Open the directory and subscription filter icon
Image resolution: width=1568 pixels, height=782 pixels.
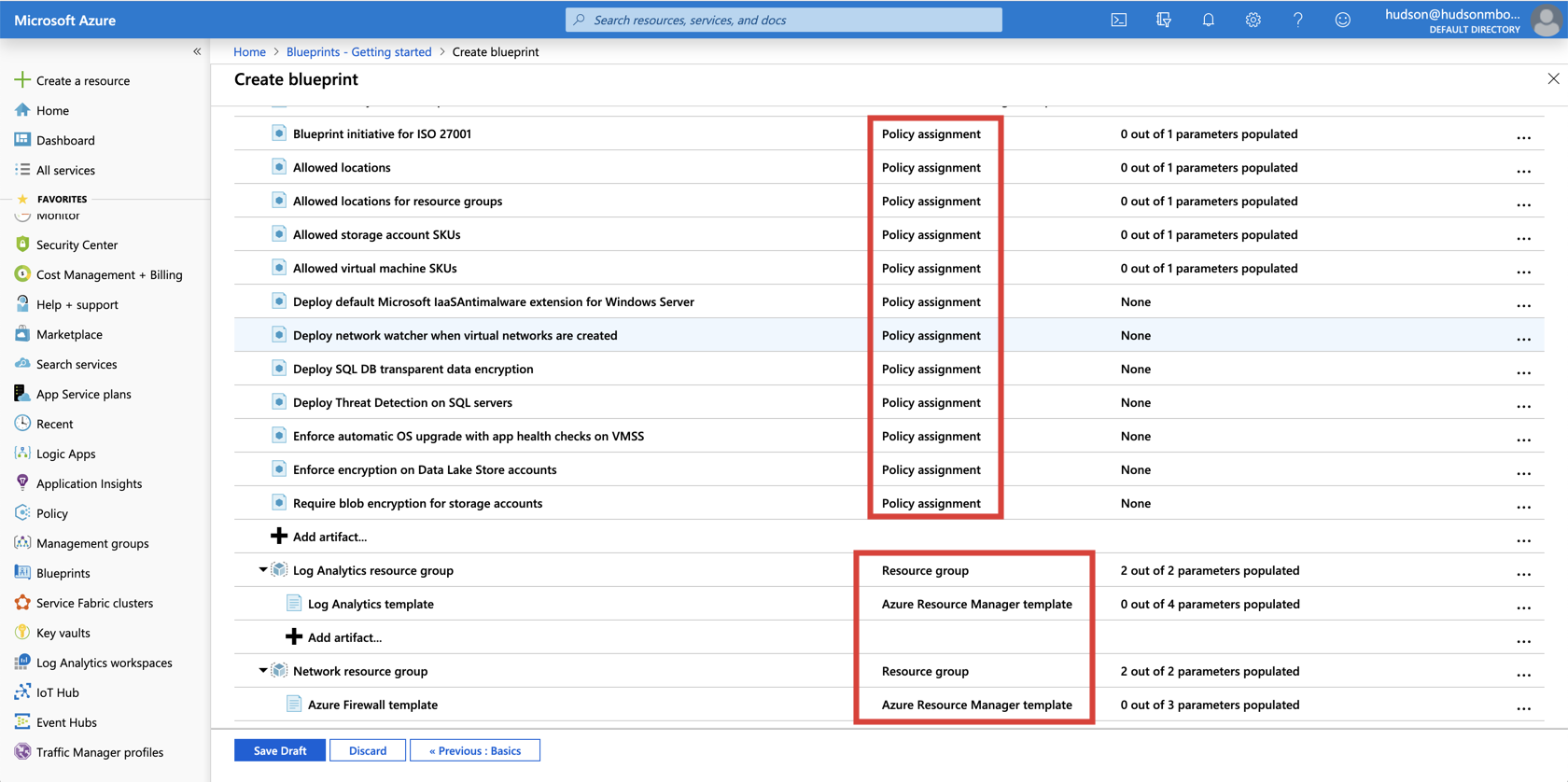pyautogui.click(x=1163, y=20)
